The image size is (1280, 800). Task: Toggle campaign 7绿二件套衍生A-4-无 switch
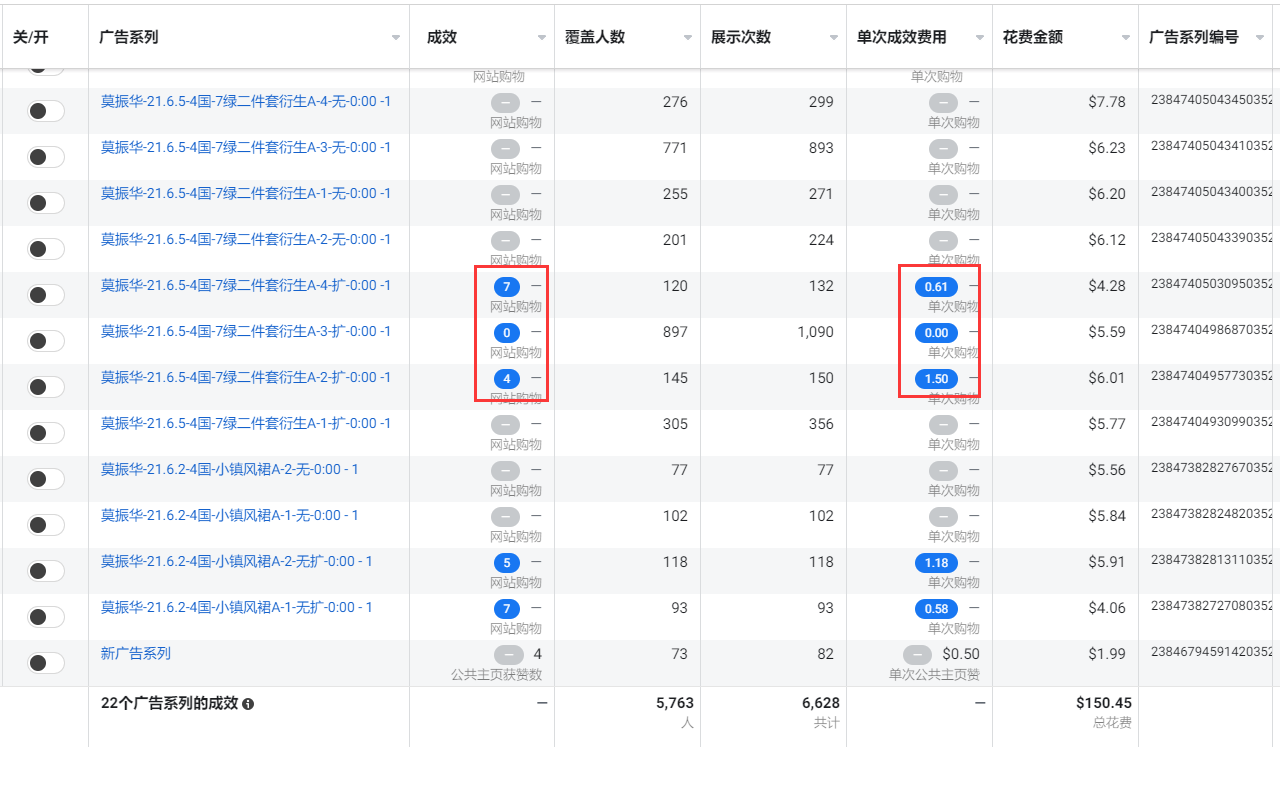pyautogui.click(x=46, y=111)
